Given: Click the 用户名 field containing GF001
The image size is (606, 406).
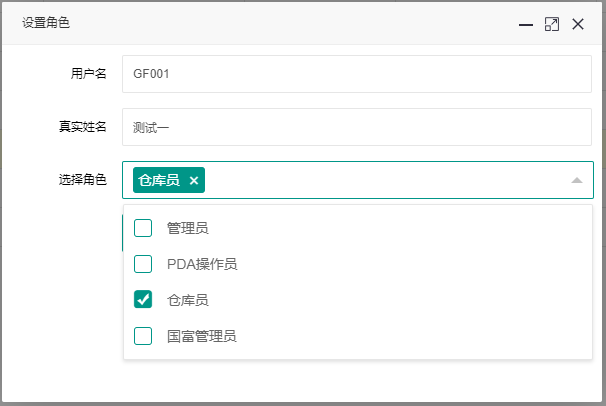Looking at the screenshot, I should point(357,74).
